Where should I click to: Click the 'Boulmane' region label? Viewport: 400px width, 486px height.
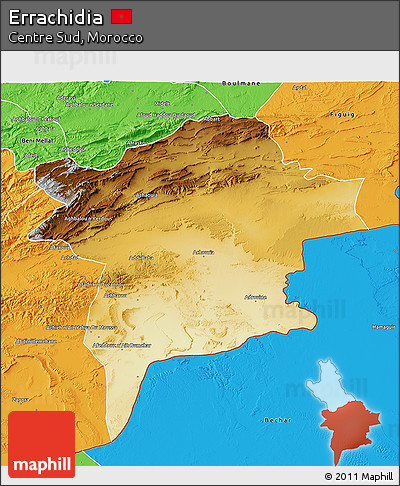(241, 83)
